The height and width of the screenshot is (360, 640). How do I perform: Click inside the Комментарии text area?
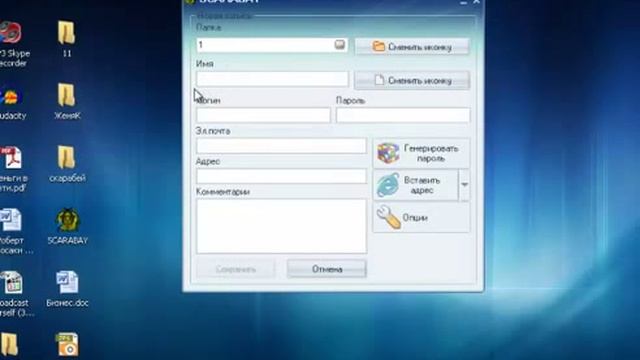point(281,226)
